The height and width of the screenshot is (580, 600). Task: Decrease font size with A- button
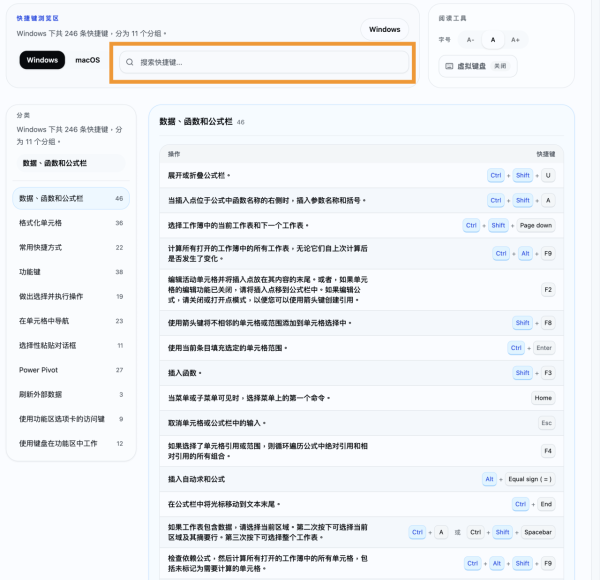pos(470,40)
